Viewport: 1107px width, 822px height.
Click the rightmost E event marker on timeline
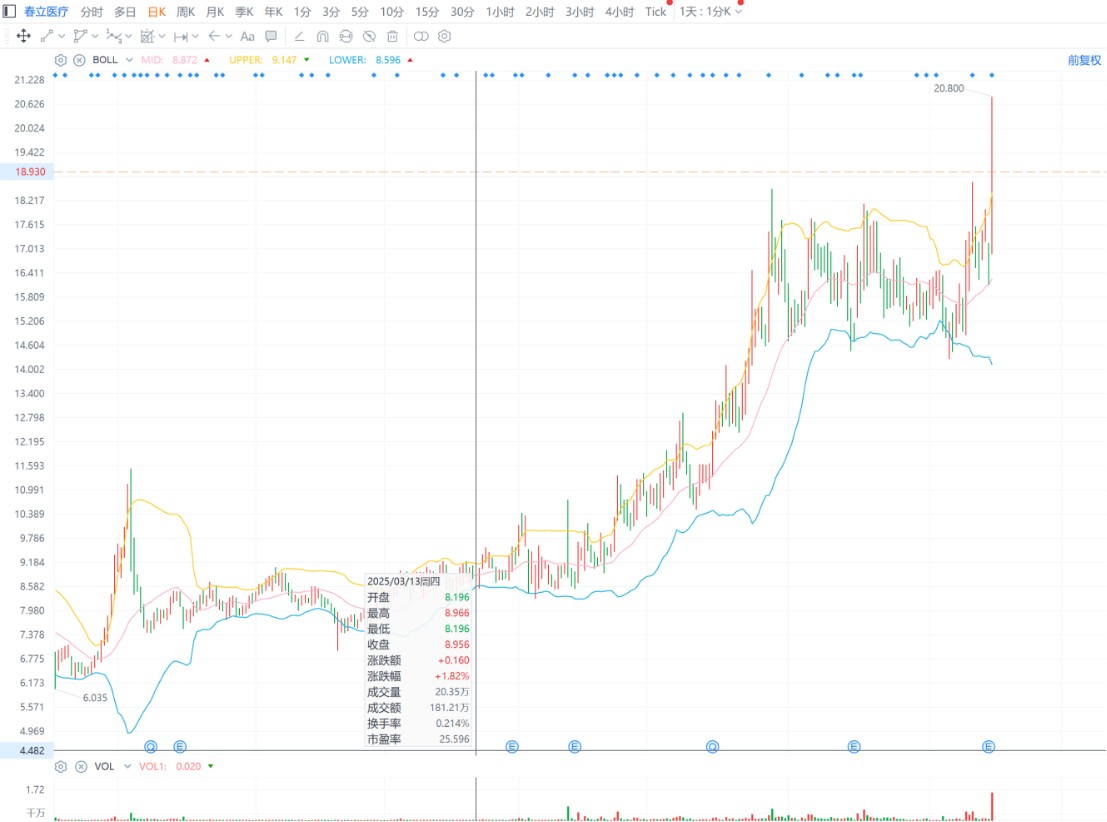click(x=989, y=746)
